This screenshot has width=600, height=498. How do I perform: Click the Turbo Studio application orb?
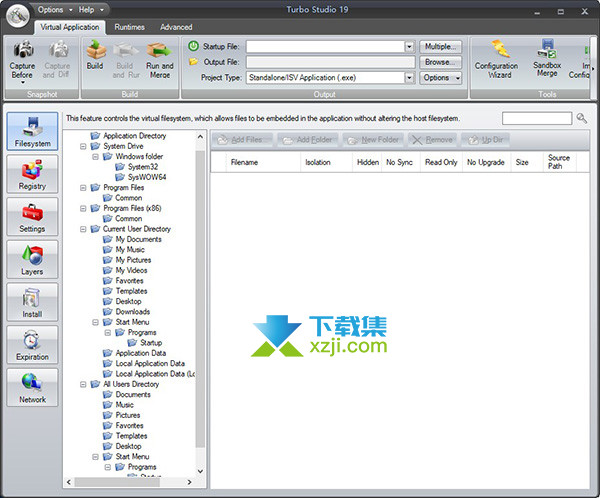coord(18,16)
